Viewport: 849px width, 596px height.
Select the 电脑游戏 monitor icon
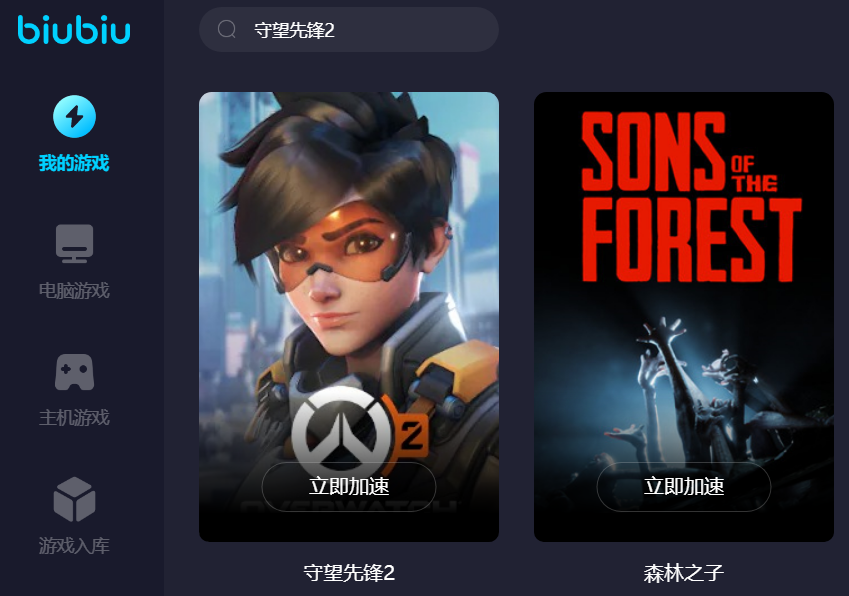pyautogui.click(x=74, y=244)
